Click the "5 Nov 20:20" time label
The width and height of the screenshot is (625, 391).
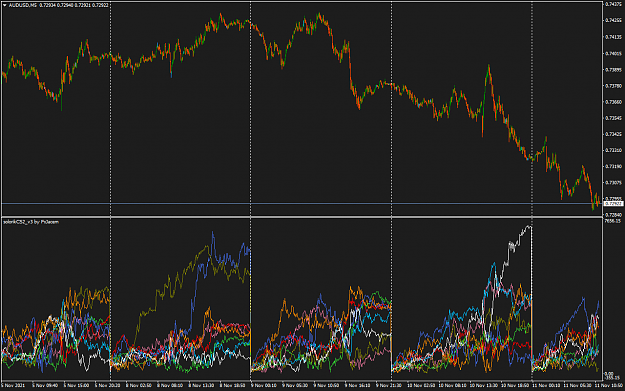[x=108, y=386]
